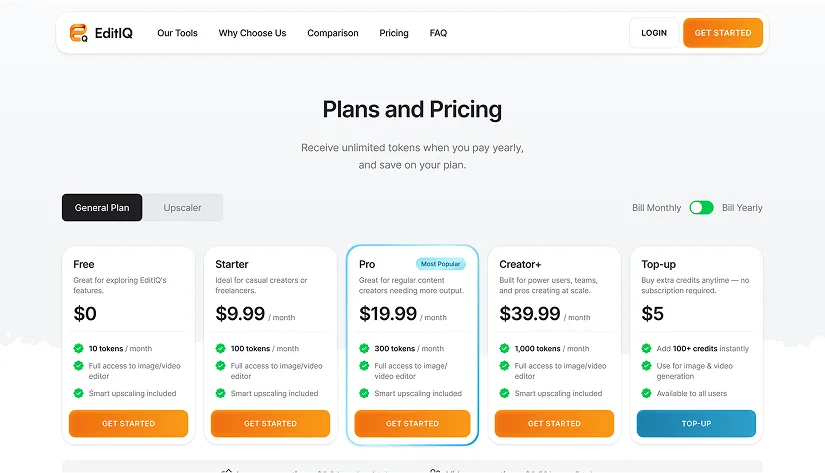The image size is (825, 473).
Task: Click the checkmark beside 300 tokens
Action: click(x=364, y=349)
